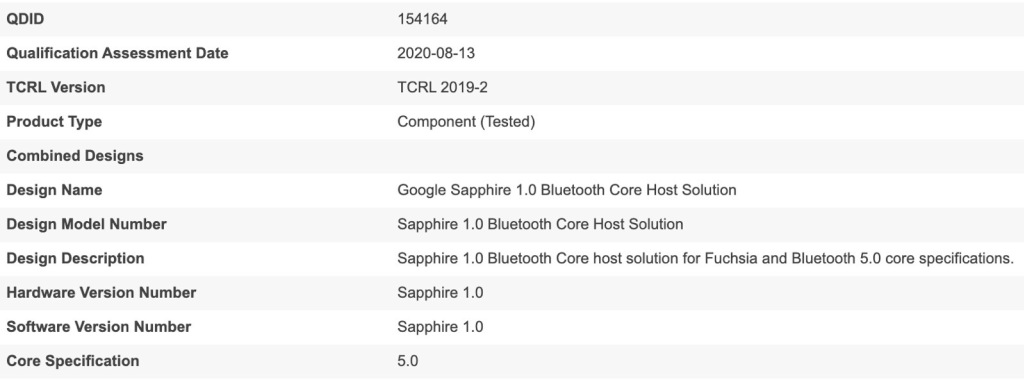Click the Hardware Version Number label
The height and width of the screenshot is (380, 1024).
[101, 293]
